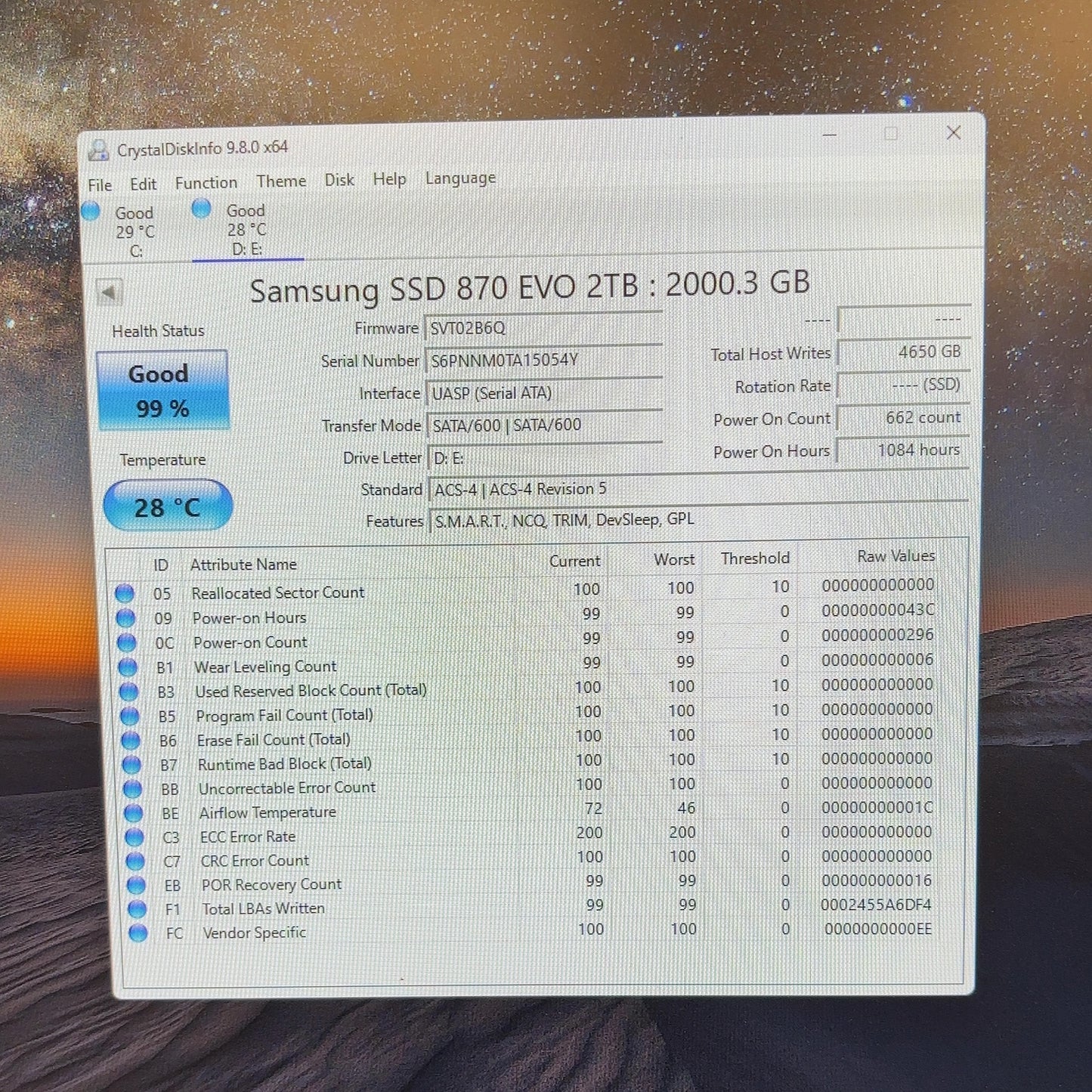This screenshot has height=1092, width=1092.
Task: Click status orb for Erase Fail Count
Action: (130, 741)
